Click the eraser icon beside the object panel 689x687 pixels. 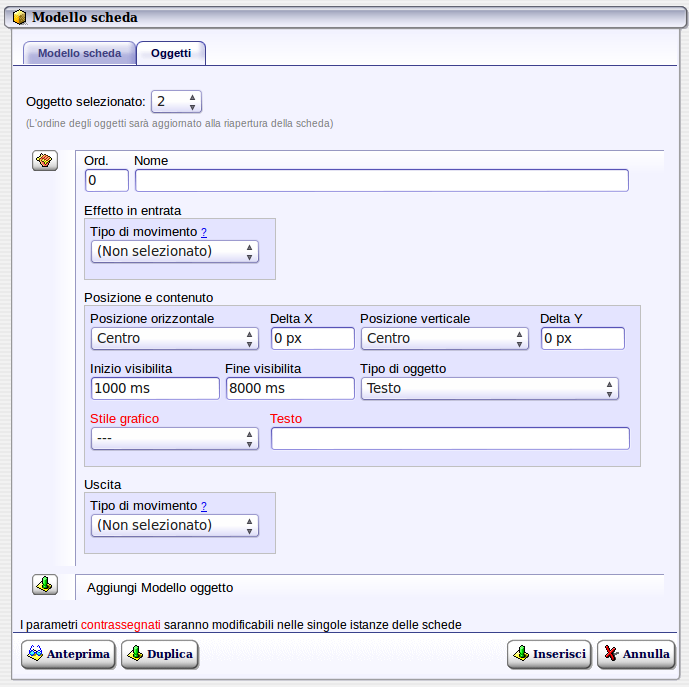click(x=44, y=161)
